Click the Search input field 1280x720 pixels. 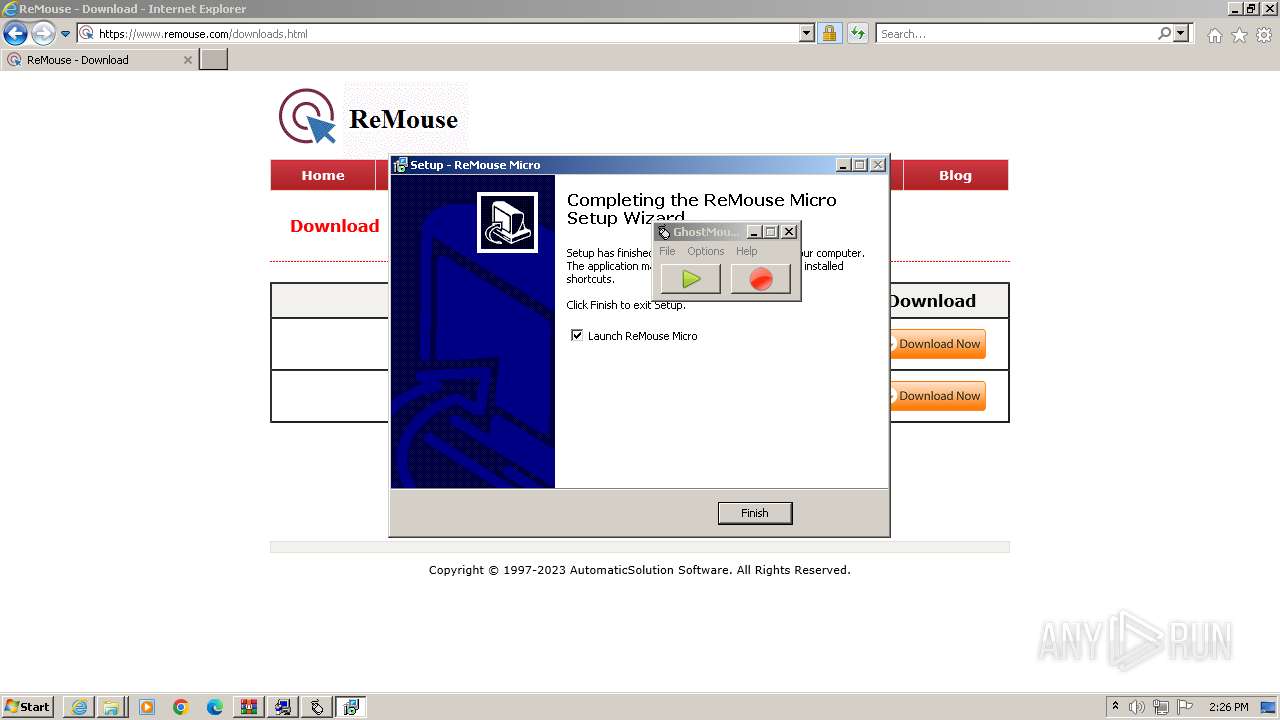pyautogui.click(x=1015, y=34)
